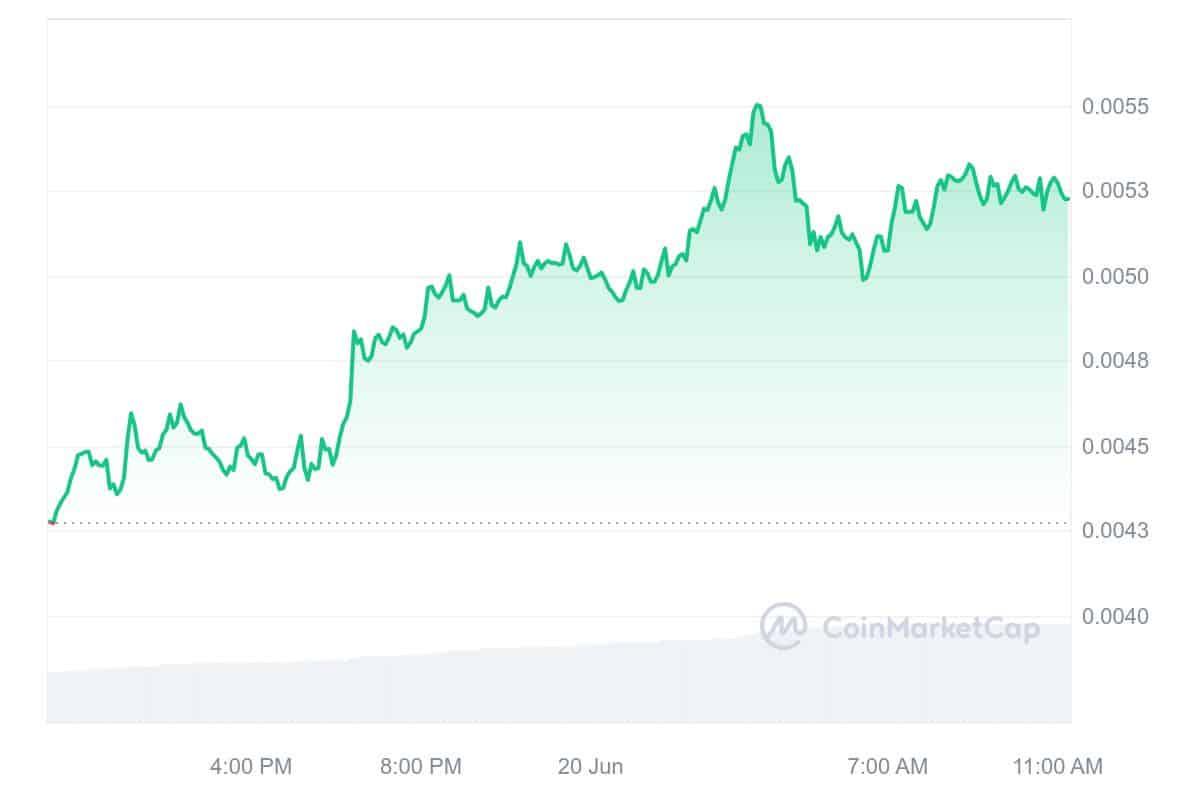Click the 0.0053 price axis label

coord(1115,191)
